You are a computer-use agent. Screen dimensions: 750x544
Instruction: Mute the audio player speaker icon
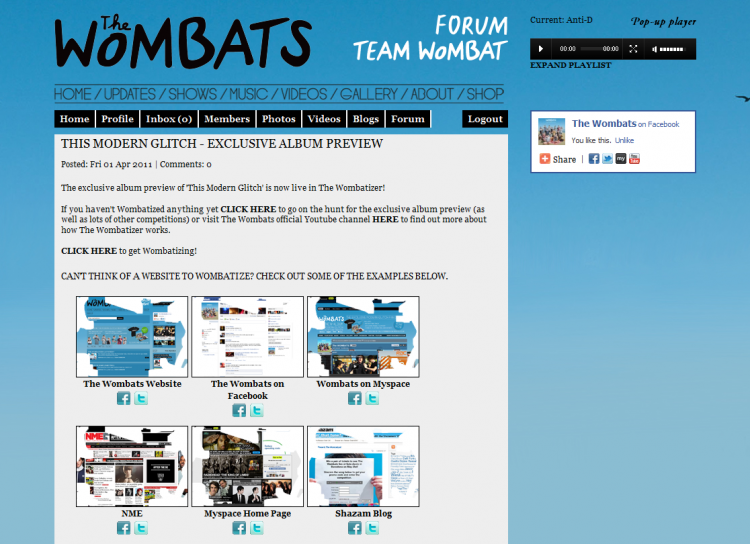click(655, 49)
